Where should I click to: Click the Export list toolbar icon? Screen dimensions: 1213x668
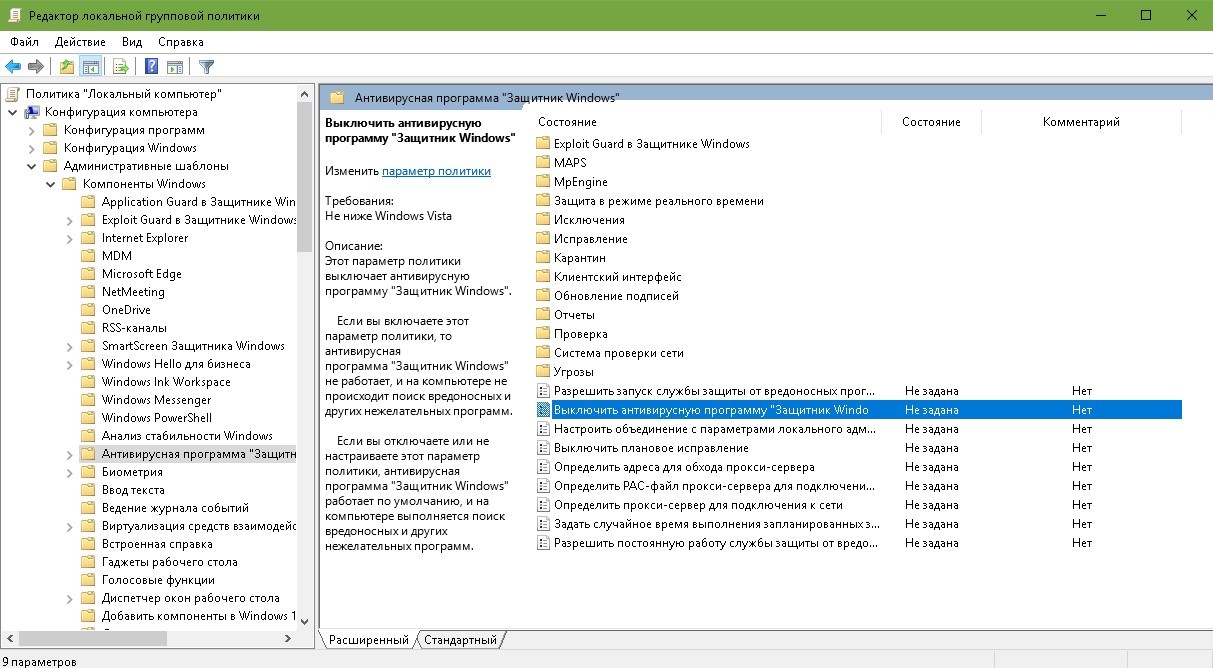(x=121, y=67)
